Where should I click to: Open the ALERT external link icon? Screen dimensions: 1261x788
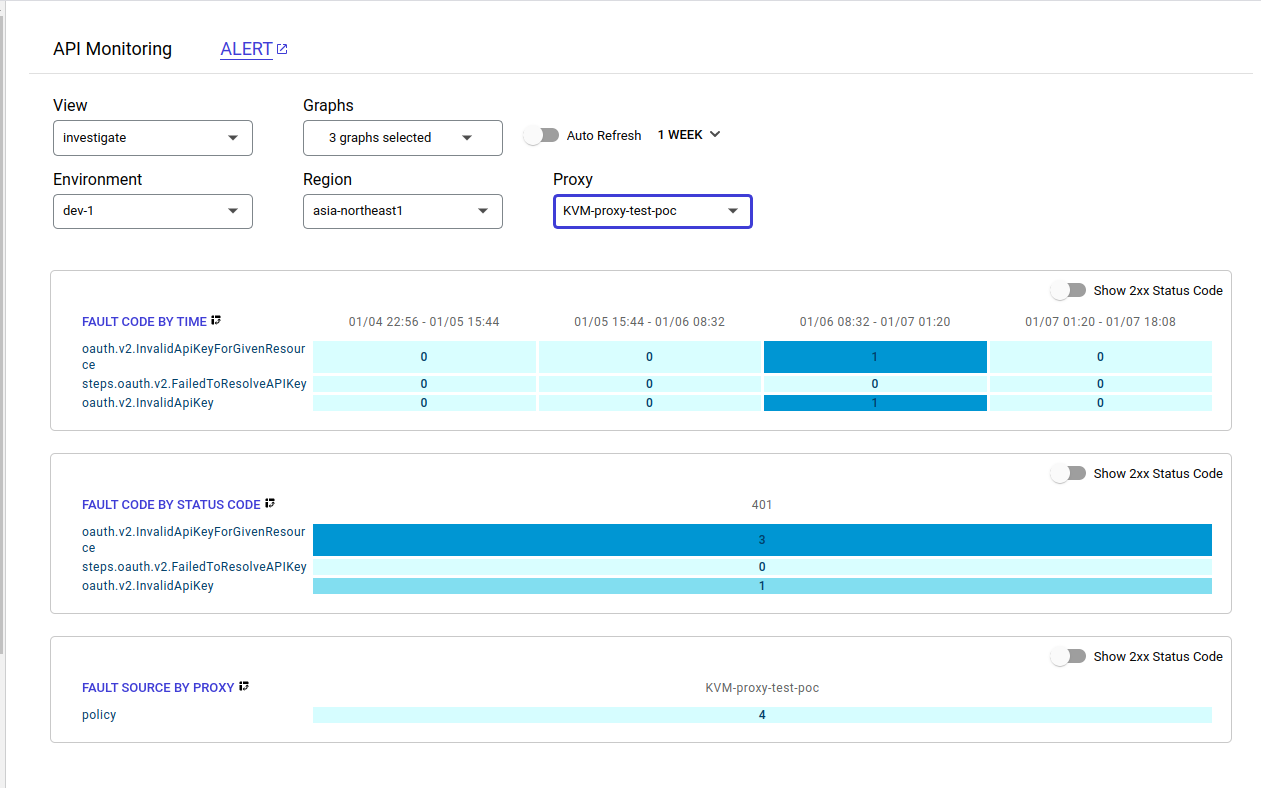tap(282, 49)
